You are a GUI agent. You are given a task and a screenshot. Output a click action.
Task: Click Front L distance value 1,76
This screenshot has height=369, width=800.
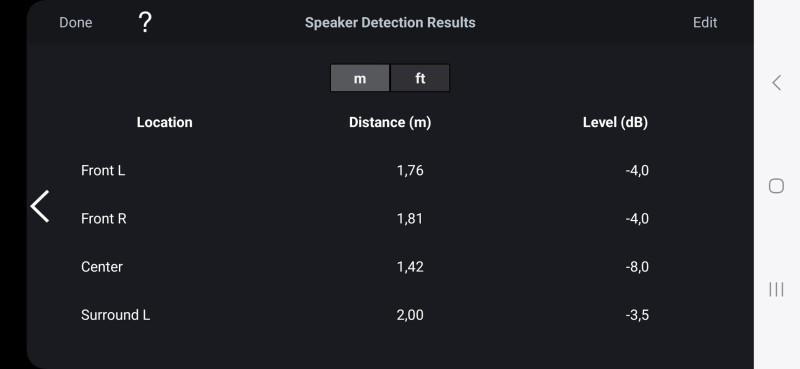pyautogui.click(x=410, y=170)
